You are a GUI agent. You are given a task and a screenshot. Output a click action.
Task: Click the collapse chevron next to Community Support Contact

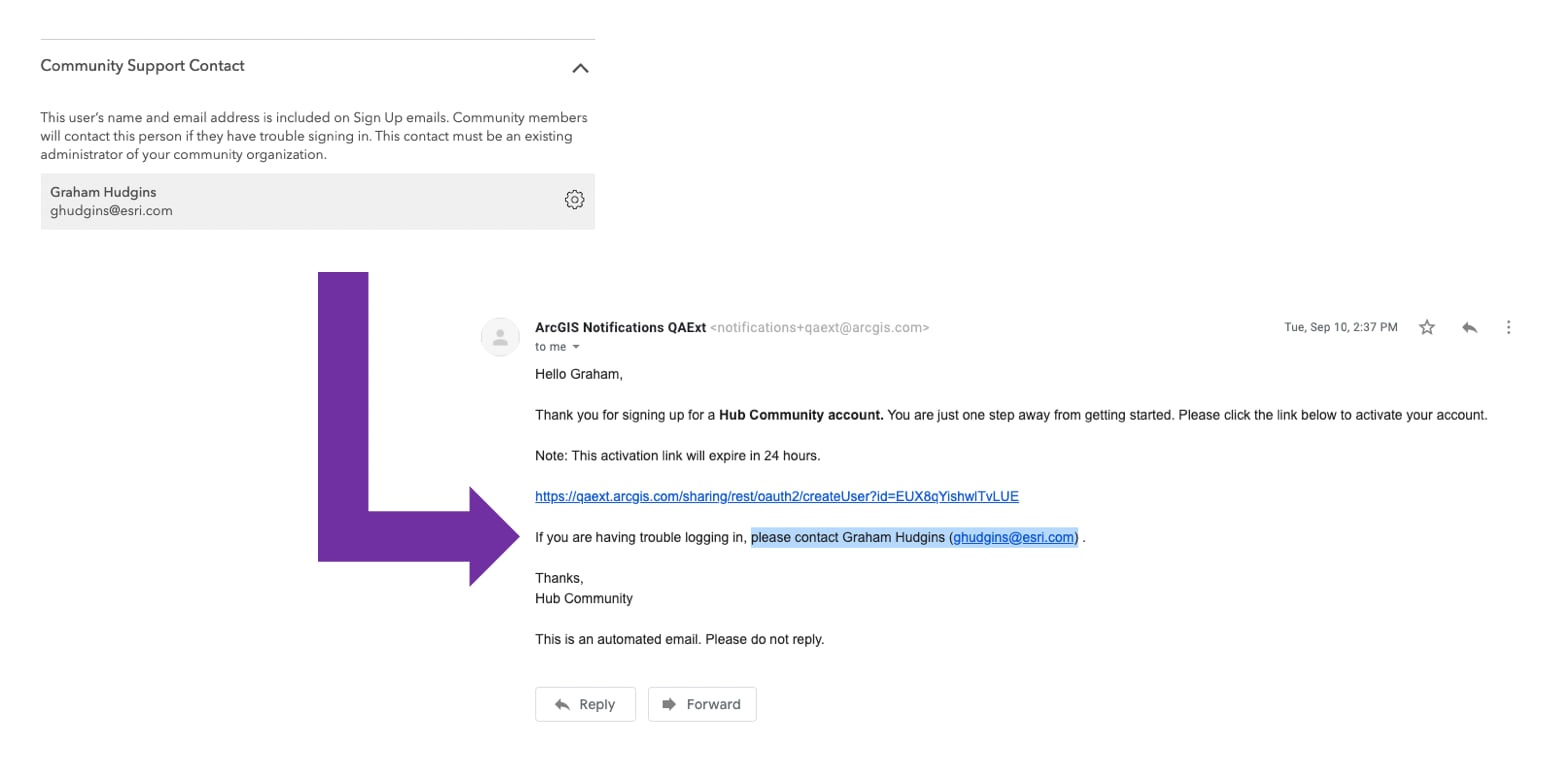coord(581,68)
